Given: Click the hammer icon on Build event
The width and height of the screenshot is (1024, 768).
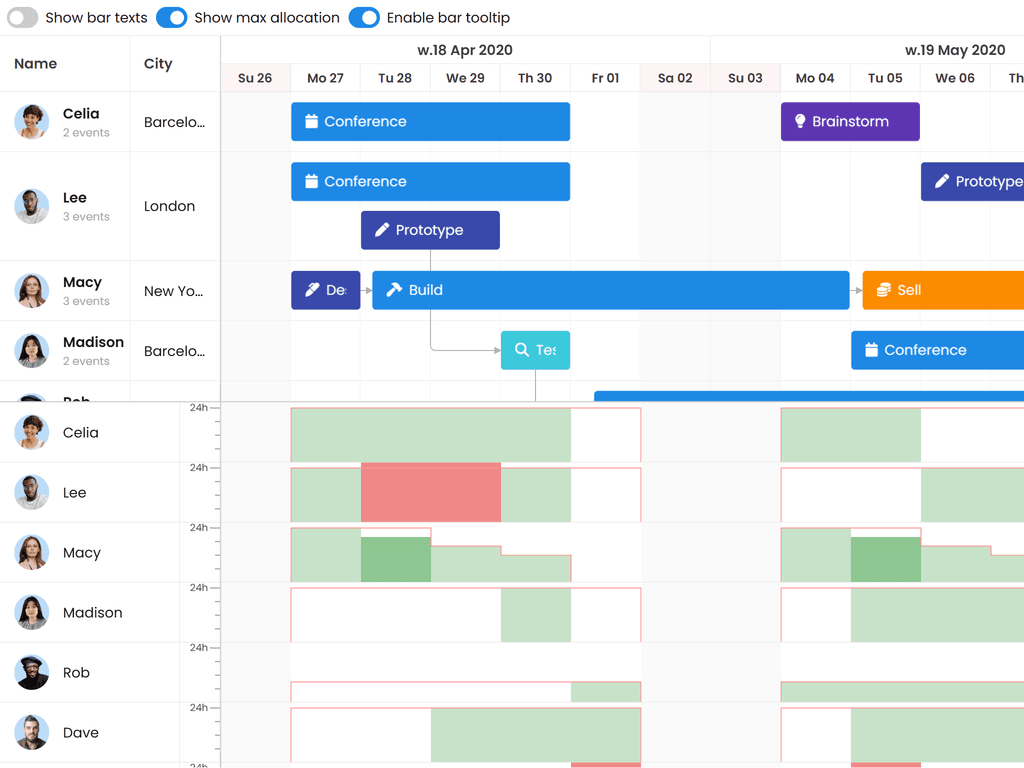Looking at the screenshot, I should tap(394, 290).
